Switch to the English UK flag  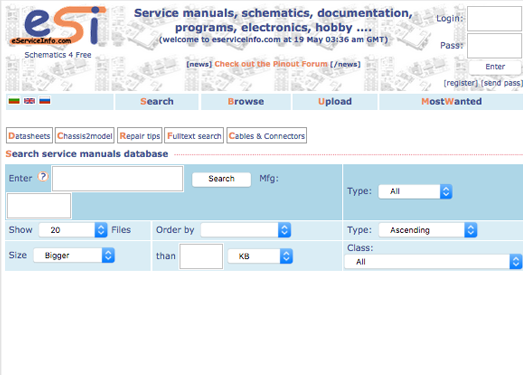(x=29, y=101)
